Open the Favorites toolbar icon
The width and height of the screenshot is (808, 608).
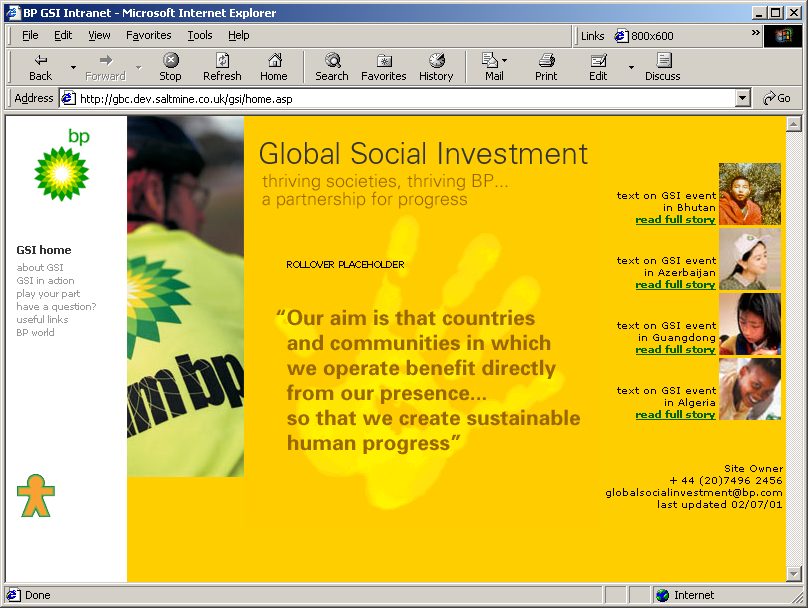pyautogui.click(x=384, y=61)
